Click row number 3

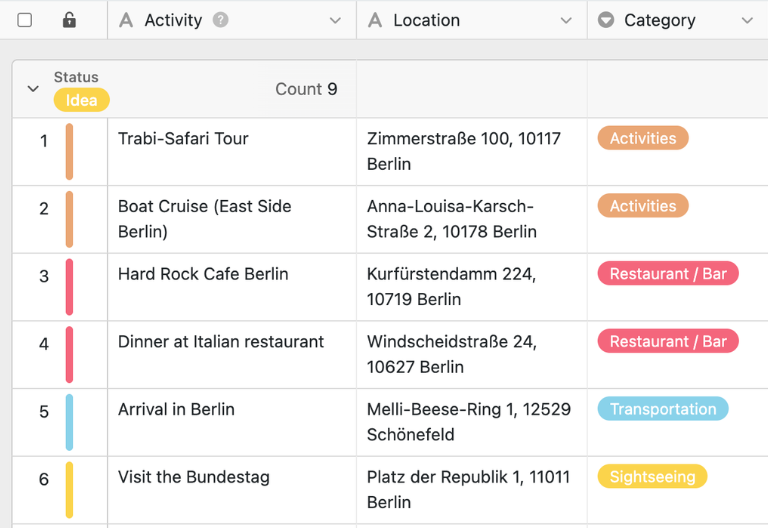[44, 276]
